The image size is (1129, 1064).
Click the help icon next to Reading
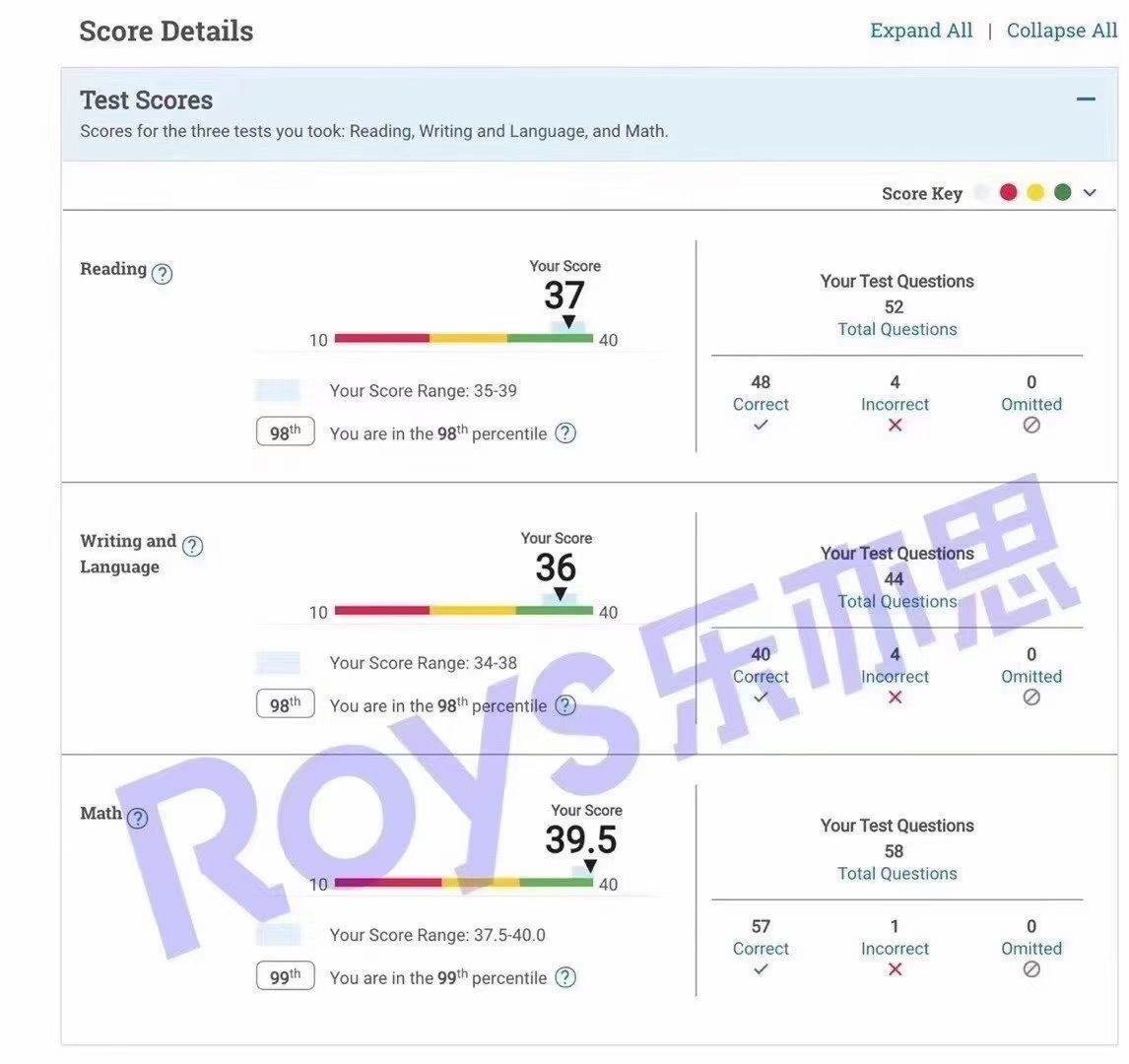(x=163, y=274)
